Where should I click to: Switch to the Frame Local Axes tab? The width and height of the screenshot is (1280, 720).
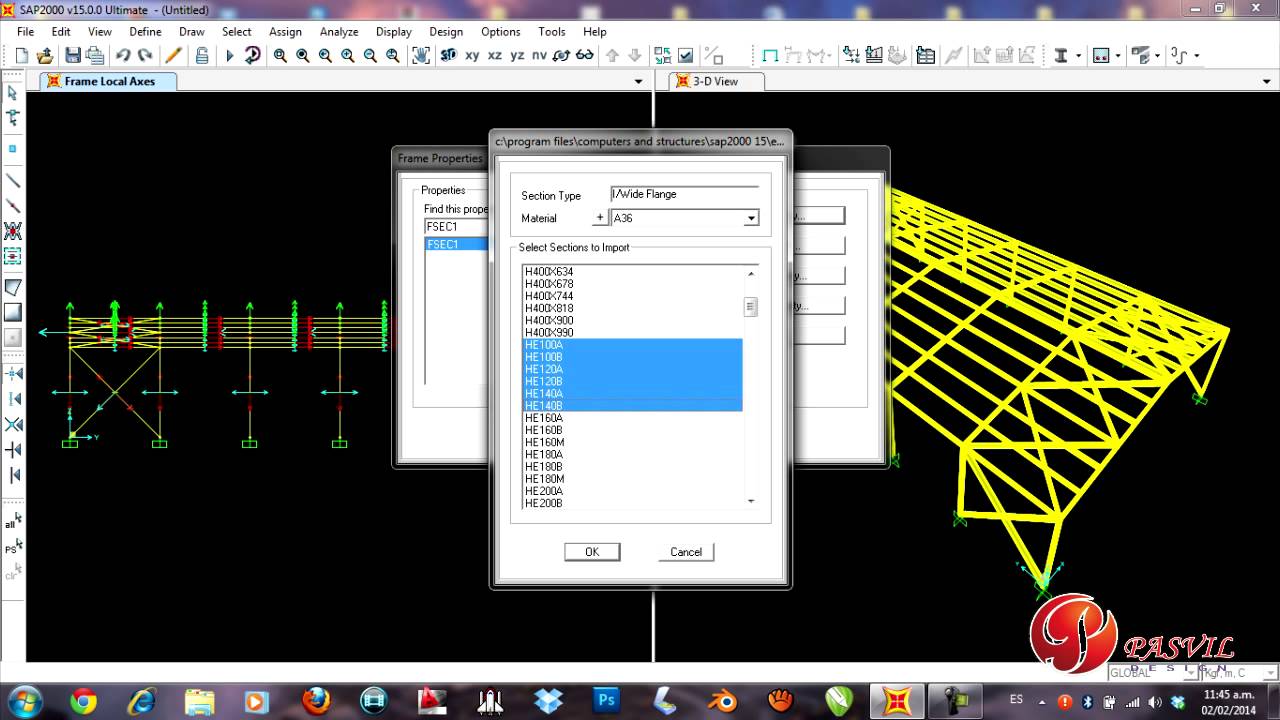click(109, 81)
